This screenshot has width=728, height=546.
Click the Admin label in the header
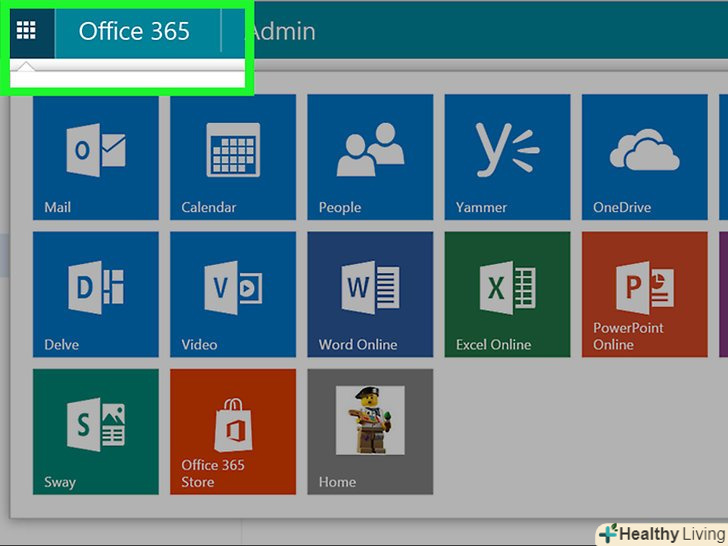click(x=284, y=32)
